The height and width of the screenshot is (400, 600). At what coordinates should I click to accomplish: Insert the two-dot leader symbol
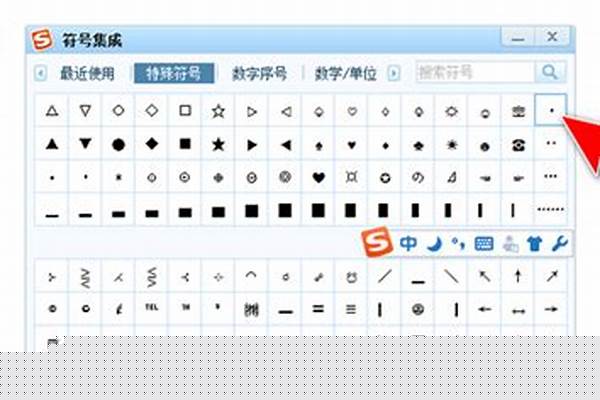(x=551, y=144)
